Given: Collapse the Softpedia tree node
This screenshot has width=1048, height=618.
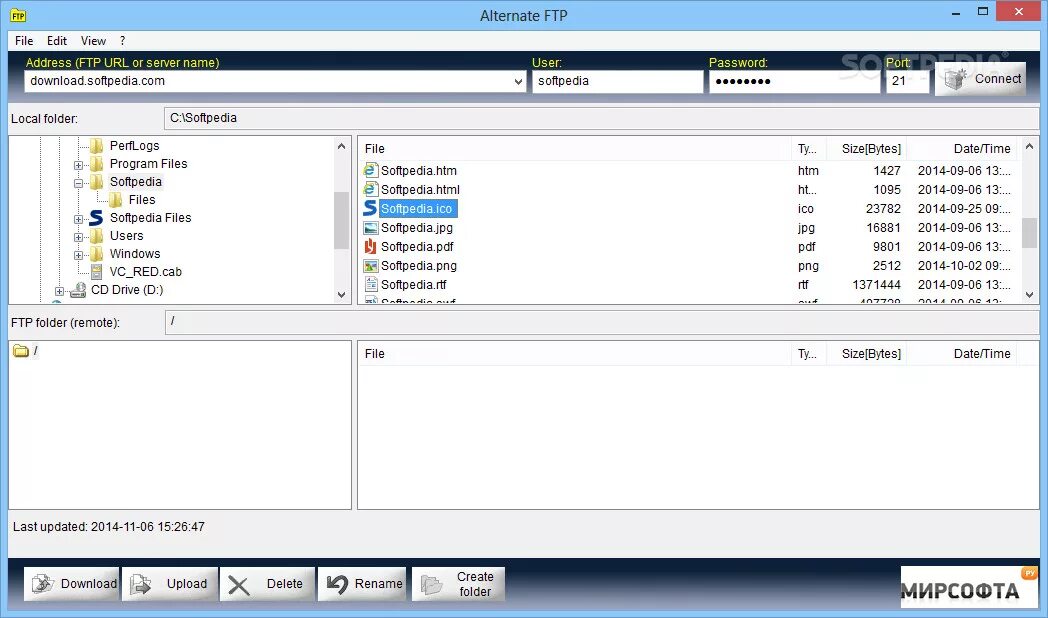Looking at the screenshot, I should click(78, 183).
